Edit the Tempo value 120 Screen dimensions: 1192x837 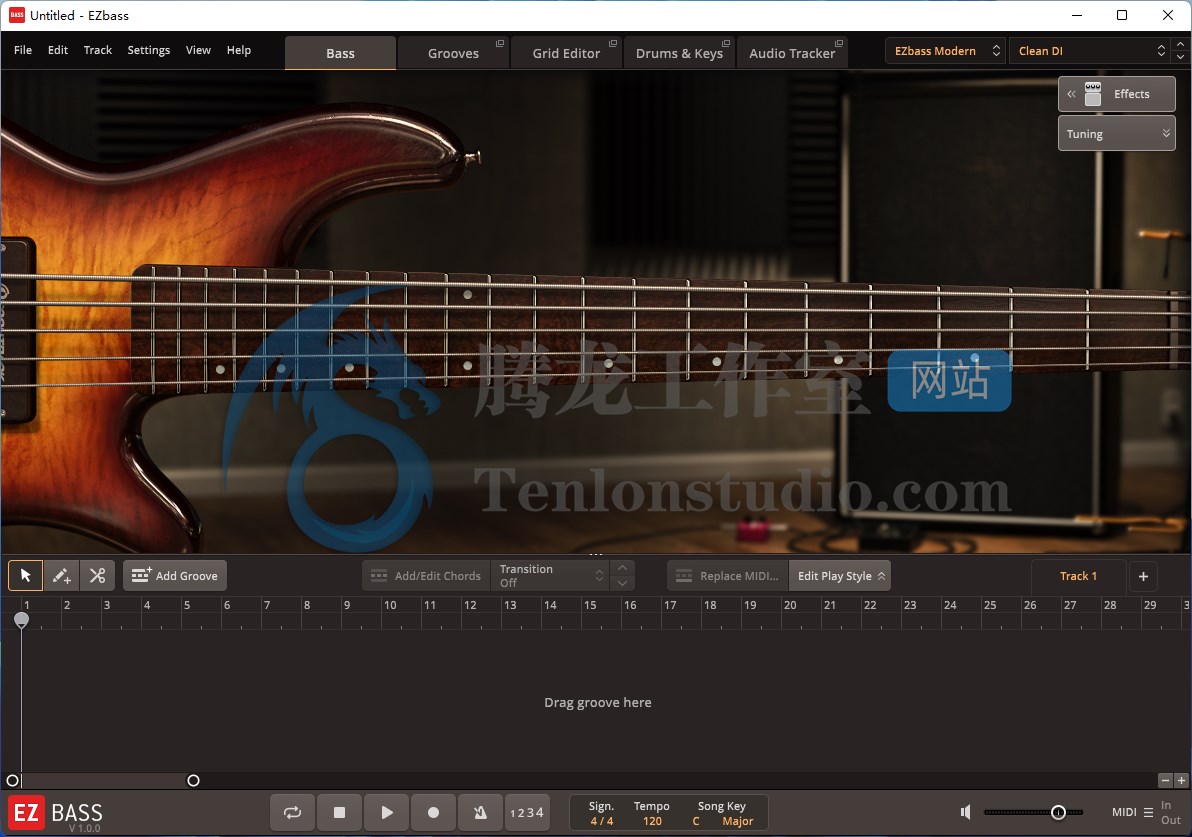[652, 821]
